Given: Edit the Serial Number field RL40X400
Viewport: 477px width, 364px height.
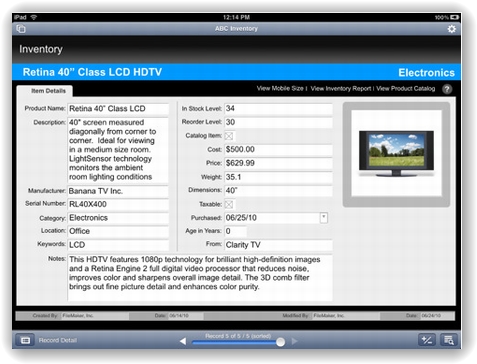Looking at the screenshot, I should [118, 204].
